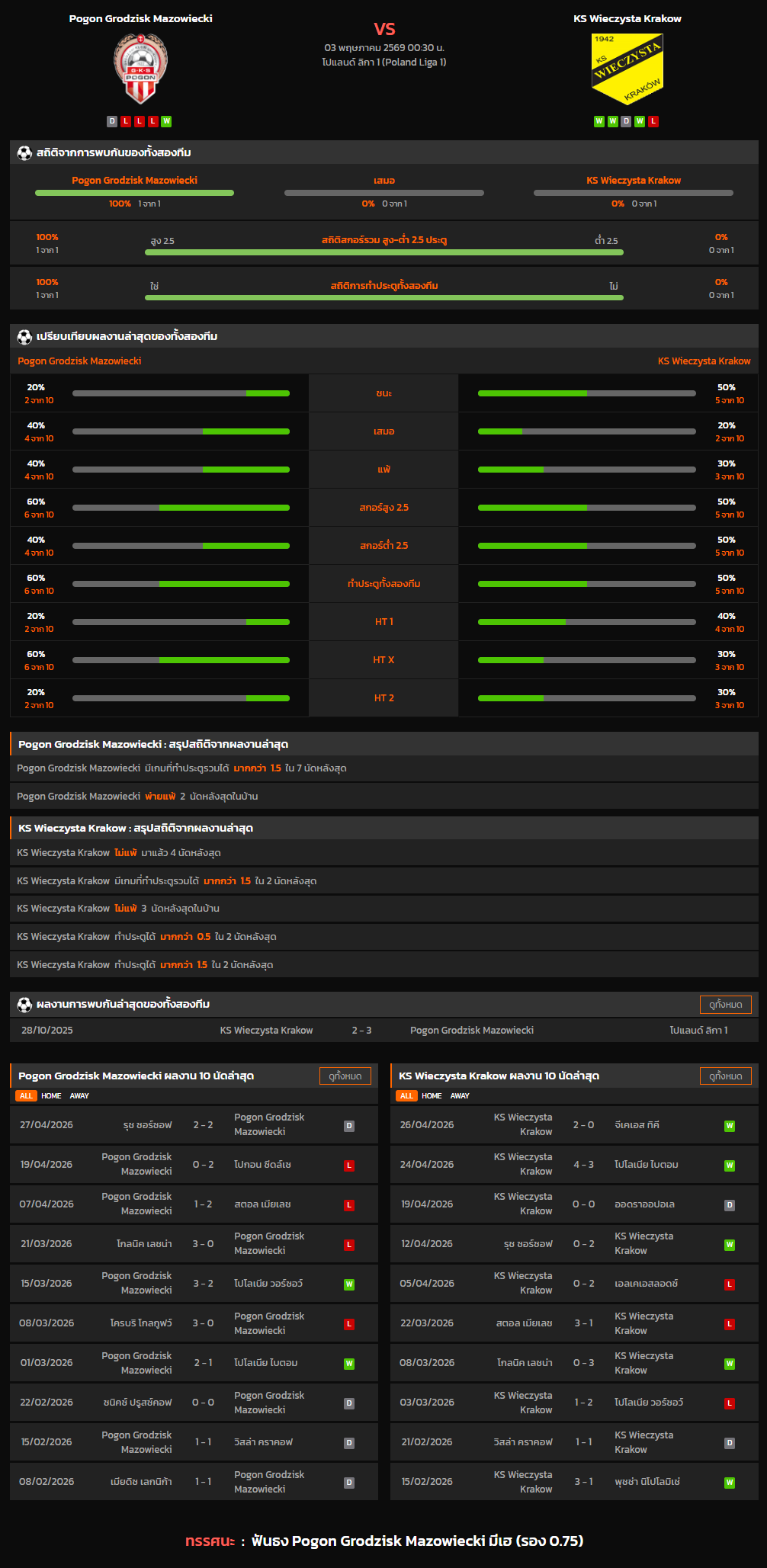The height and width of the screenshot is (1568, 767).
Task: Click the 28/10/2025 head-to-head match row
Action: pos(384,1030)
